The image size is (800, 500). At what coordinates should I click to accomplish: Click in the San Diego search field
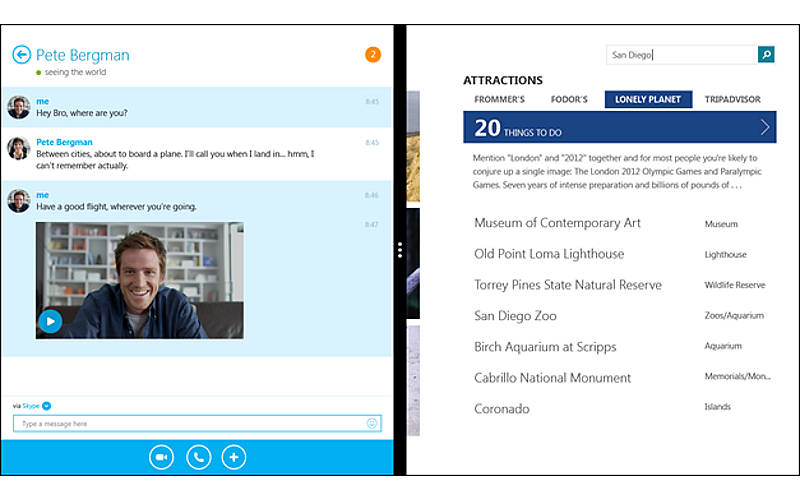click(x=682, y=55)
